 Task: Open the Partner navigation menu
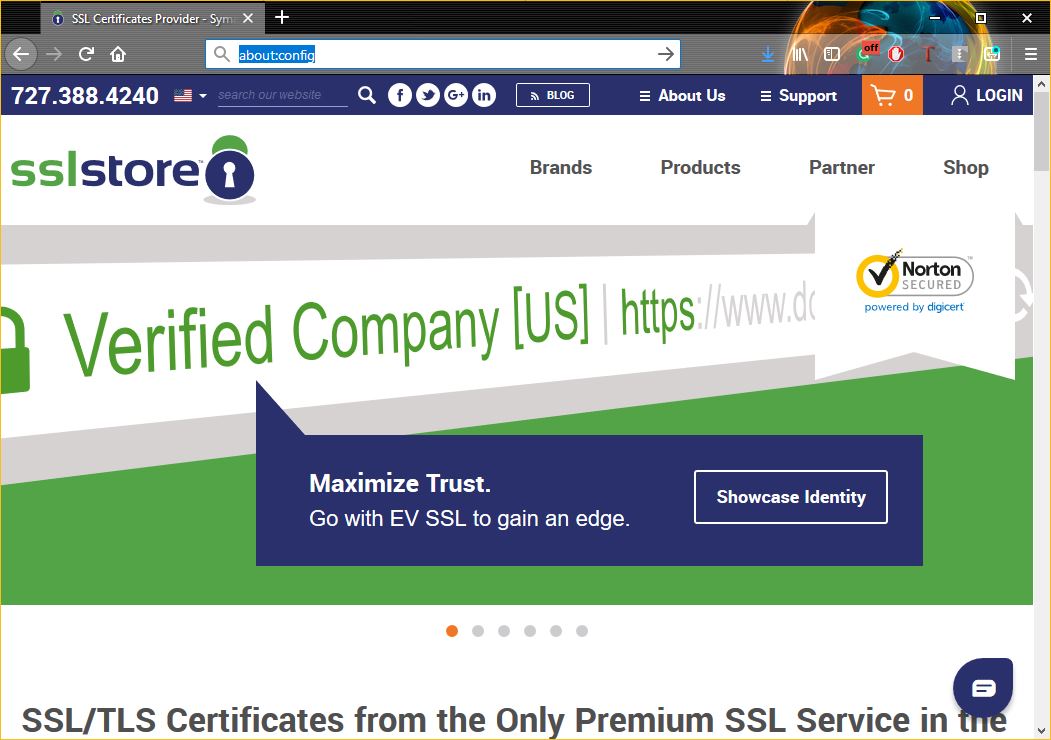[x=842, y=168]
